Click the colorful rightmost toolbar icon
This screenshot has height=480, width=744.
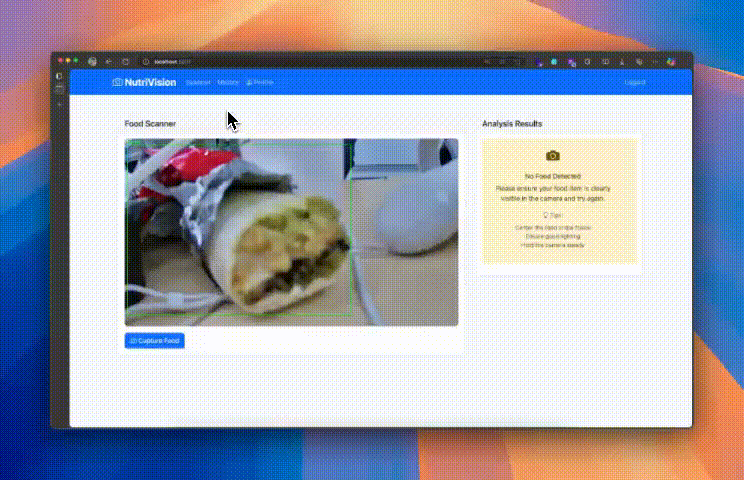670,62
